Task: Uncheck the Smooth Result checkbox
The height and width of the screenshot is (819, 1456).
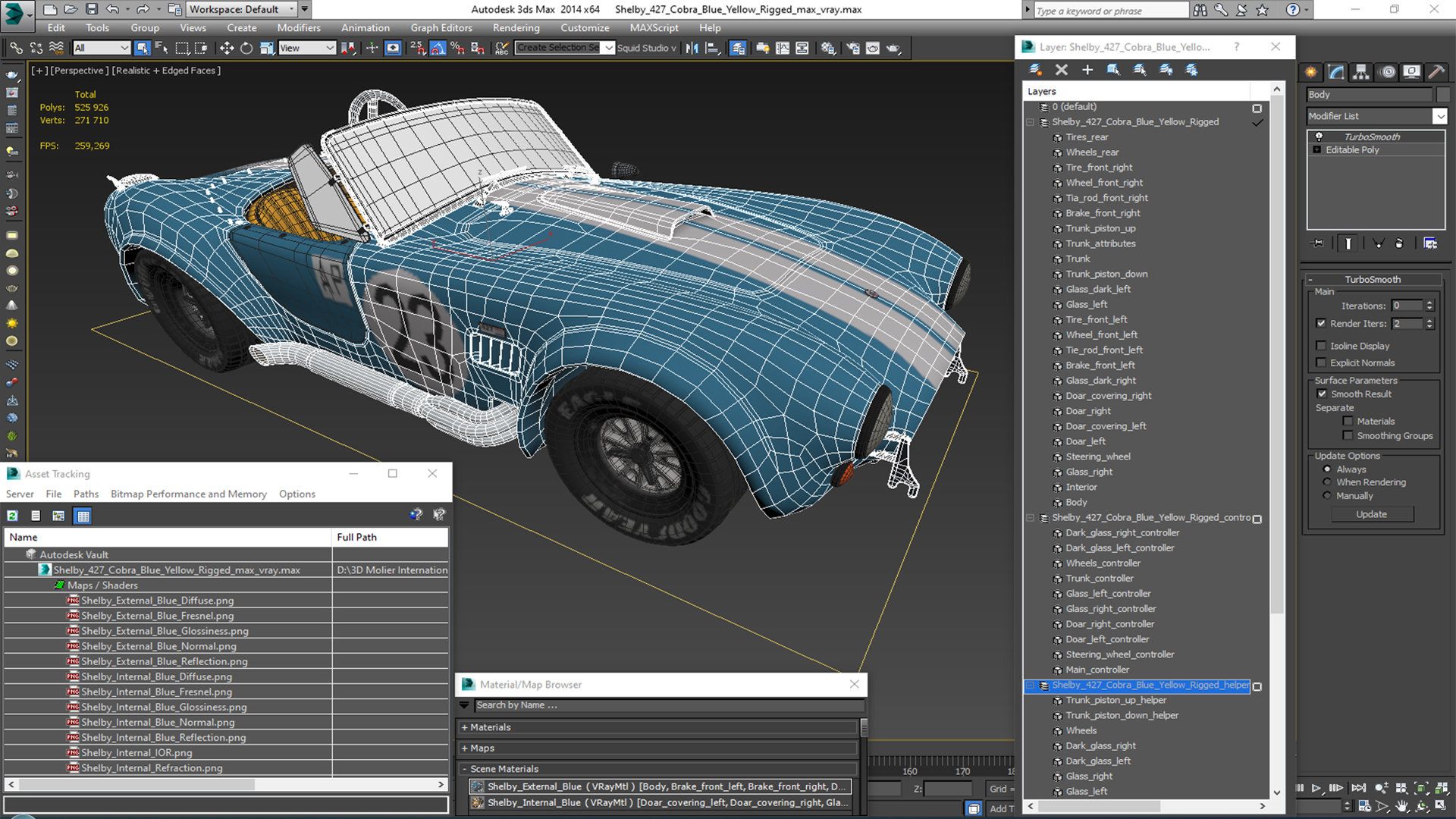Action: (x=1322, y=394)
